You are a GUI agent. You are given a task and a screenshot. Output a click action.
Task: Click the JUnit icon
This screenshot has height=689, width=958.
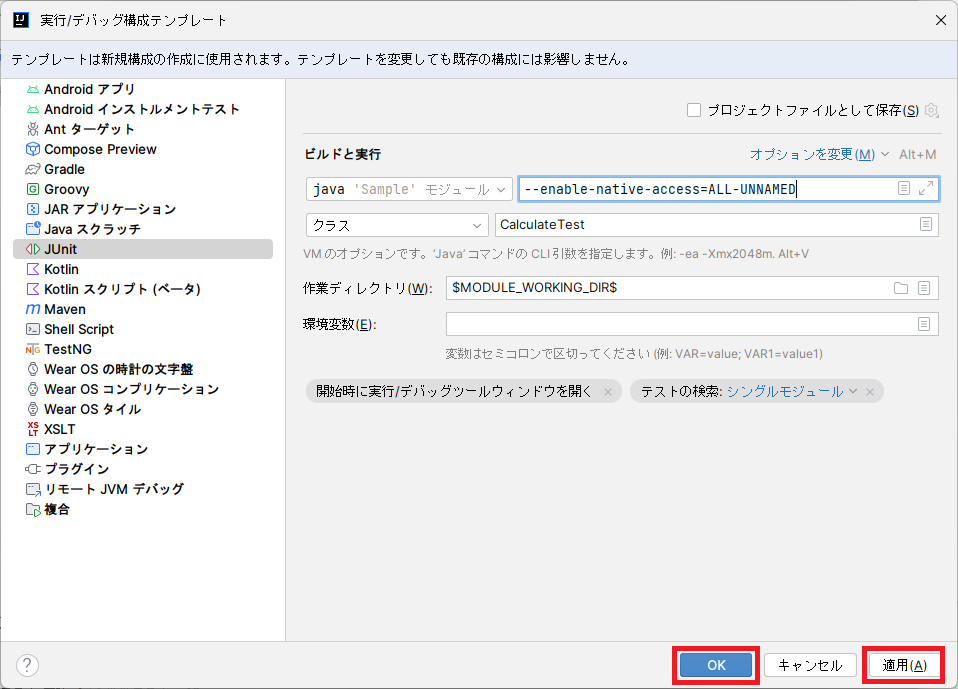tap(33, 249)
